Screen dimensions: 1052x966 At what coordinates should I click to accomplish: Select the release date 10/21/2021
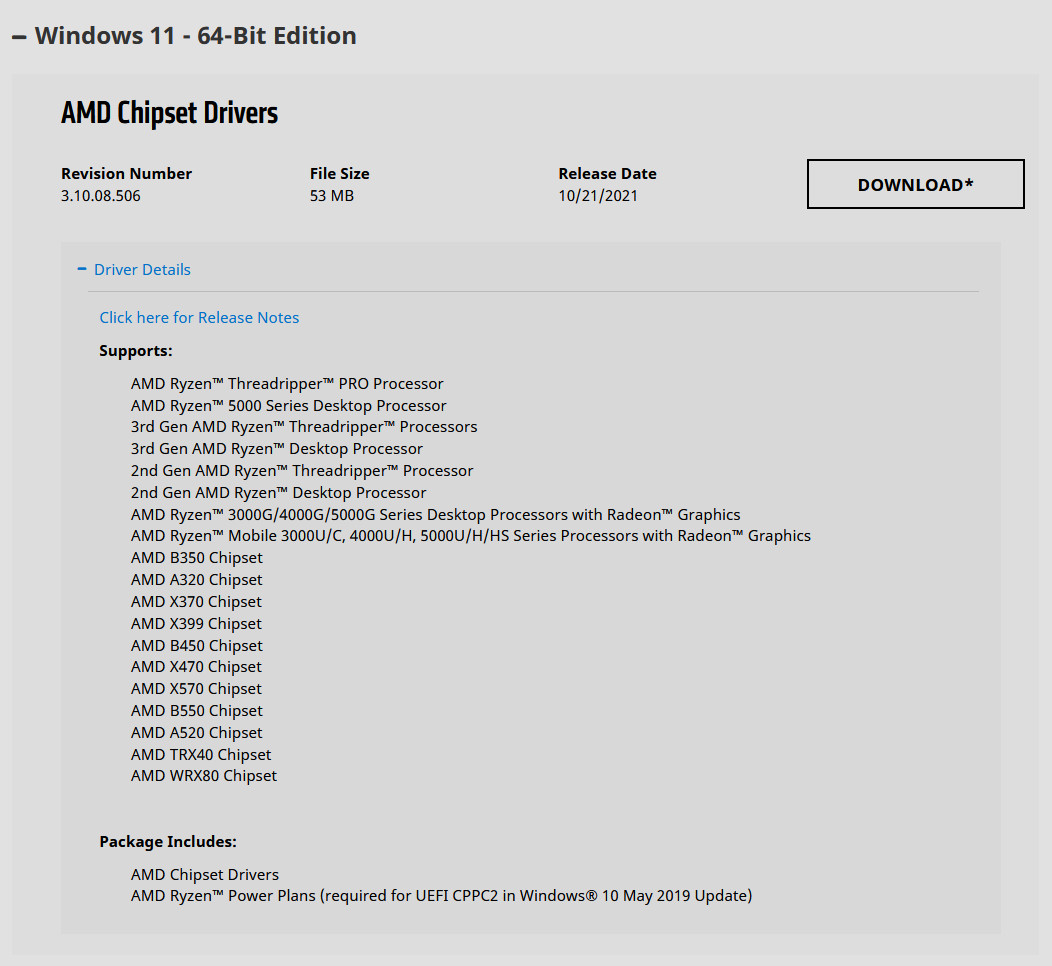598,196
